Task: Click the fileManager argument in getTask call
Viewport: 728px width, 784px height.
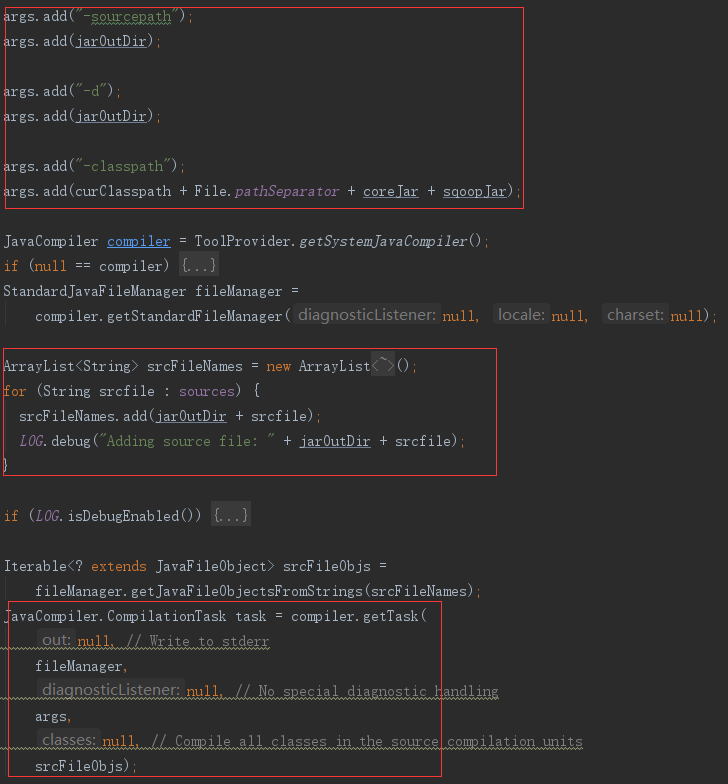Action: tap(79, 666)
